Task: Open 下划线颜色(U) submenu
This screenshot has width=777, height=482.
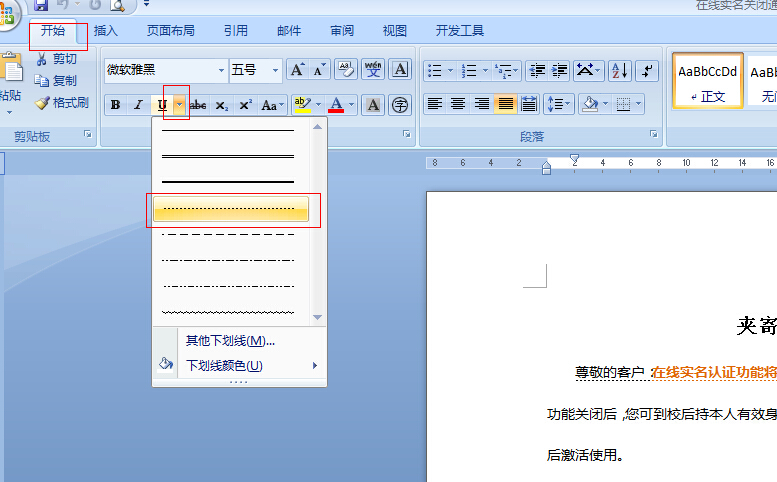Action: [239, 366]
